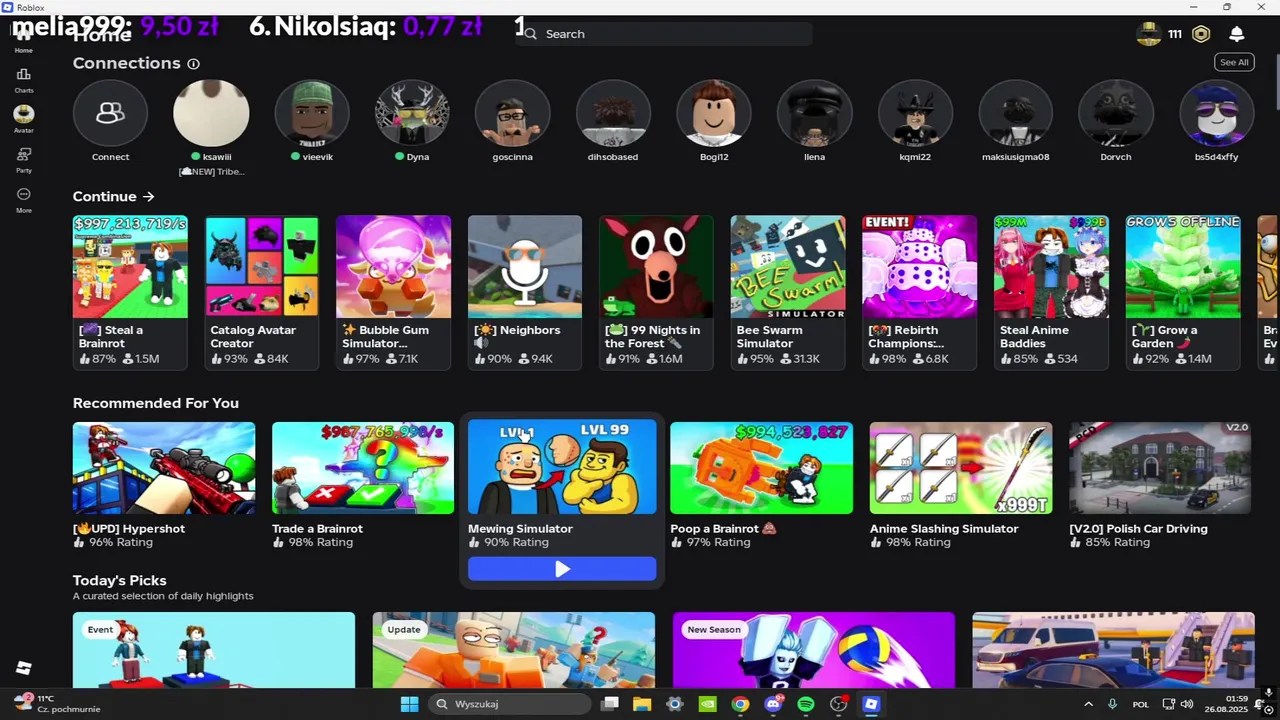Image resolution: width=1280 pixels, height=720 pixels.
Task: Expand the Continue section arrow
Action: pos(148,197)
